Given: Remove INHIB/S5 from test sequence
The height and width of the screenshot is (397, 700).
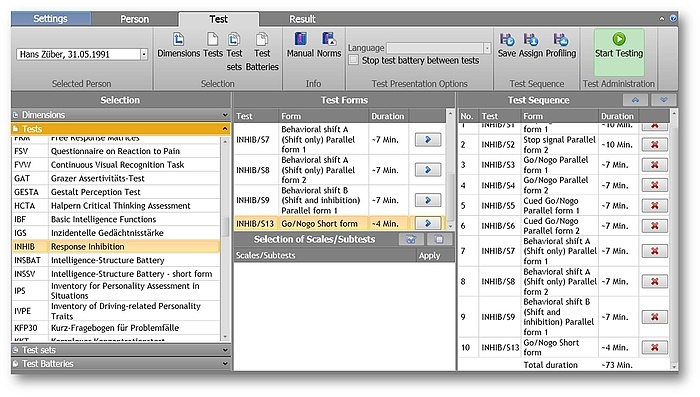Looking at the screenshot, I should click(x=654, y=205).
